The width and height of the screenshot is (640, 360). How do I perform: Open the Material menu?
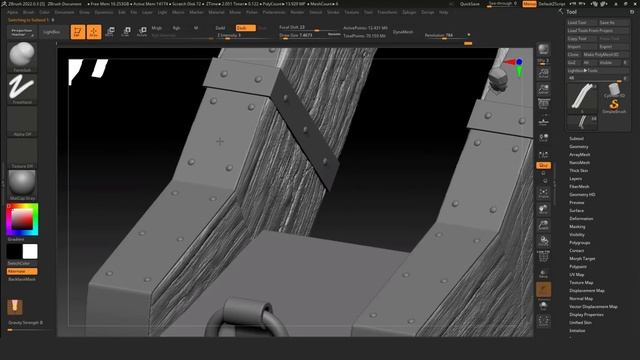point(216,12)
